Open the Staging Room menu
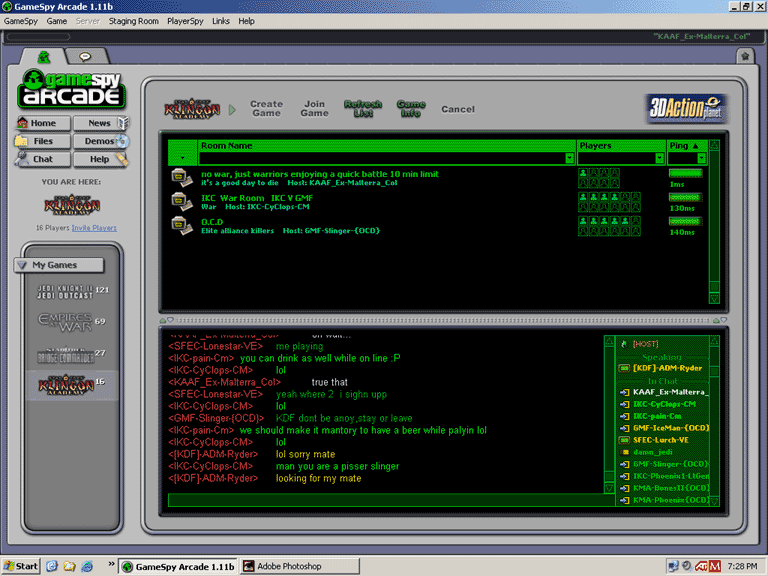This screenshot has width=768, height=576. pos(133,21)
